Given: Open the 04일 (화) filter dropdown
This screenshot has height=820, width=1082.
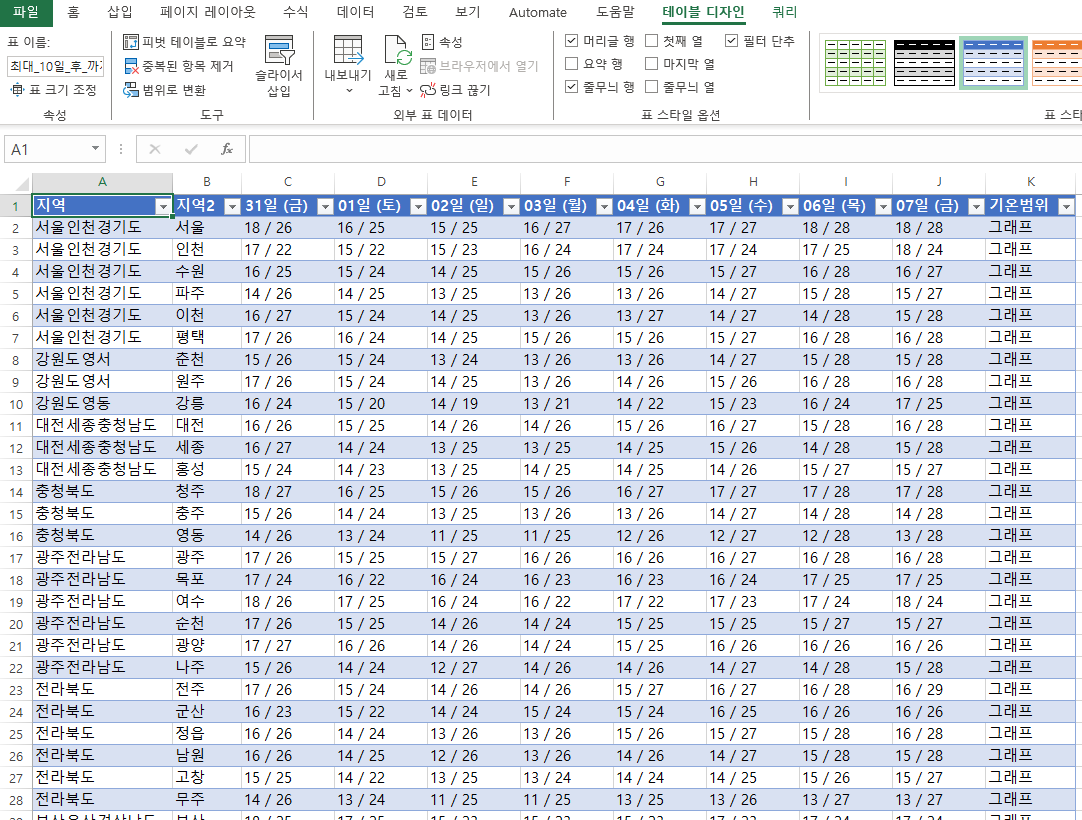Looking at the screenshot, I should (x=698, y=206).
